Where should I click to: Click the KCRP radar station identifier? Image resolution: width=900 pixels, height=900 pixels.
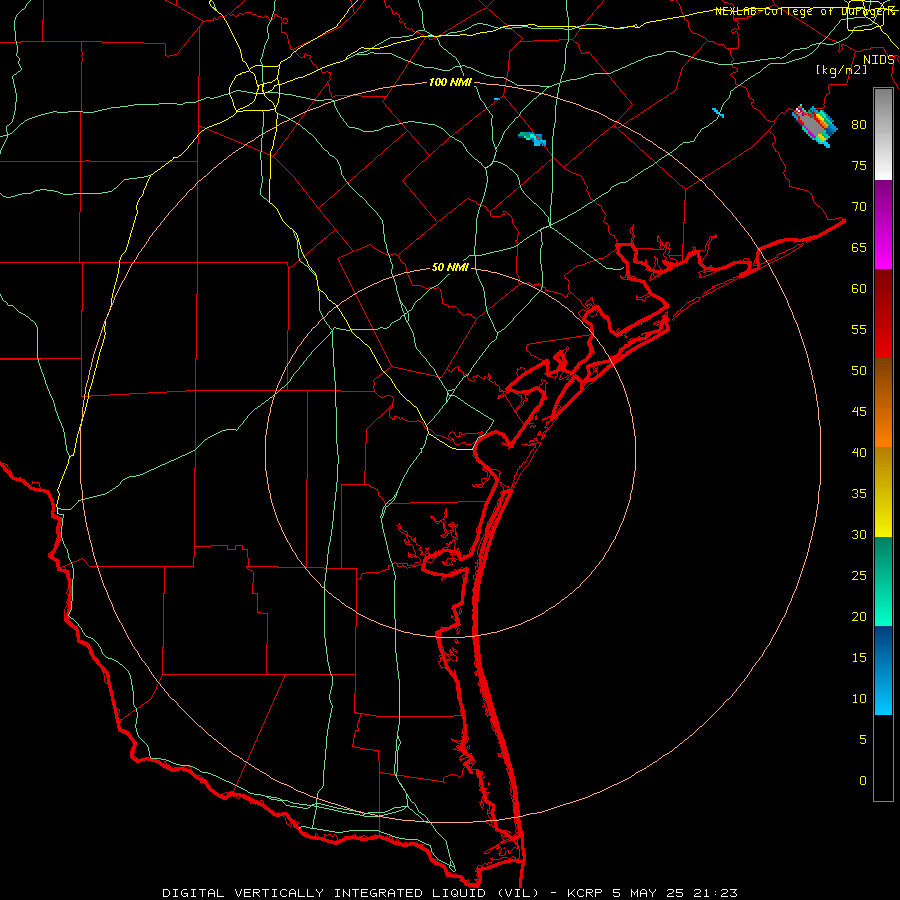(x=585, y=893)
